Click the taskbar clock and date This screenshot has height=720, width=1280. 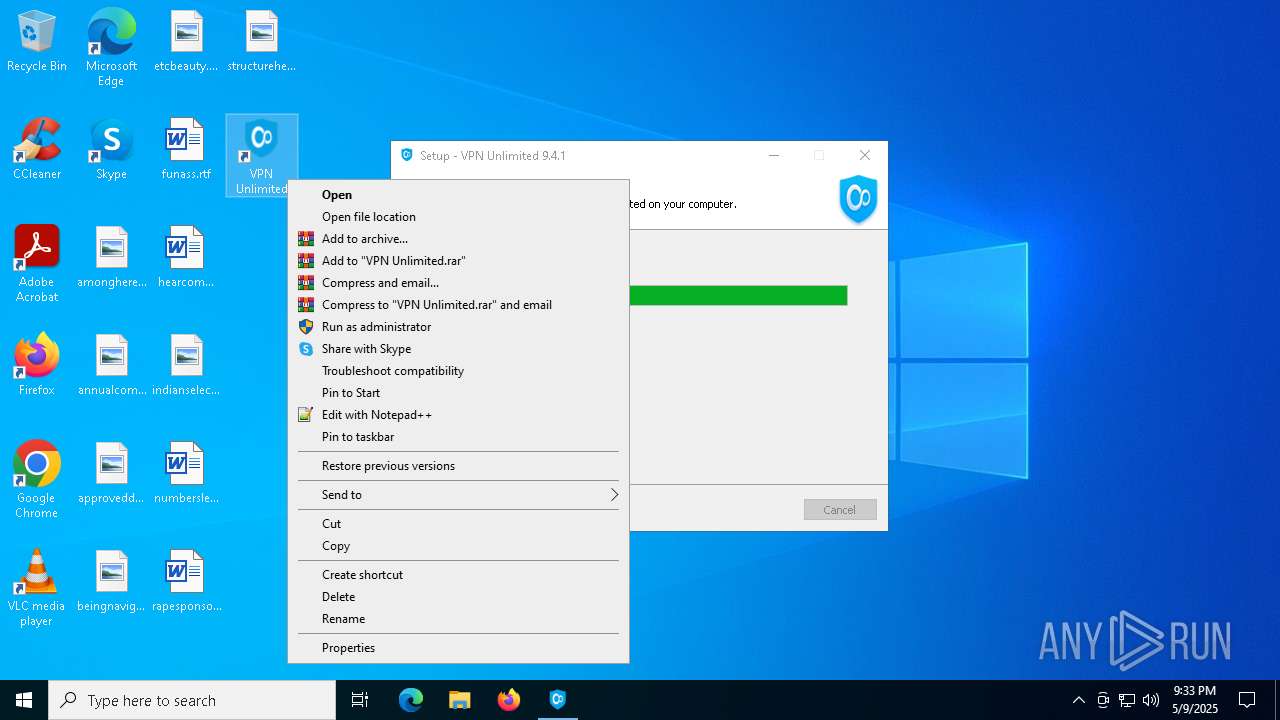click(1195, 700)
